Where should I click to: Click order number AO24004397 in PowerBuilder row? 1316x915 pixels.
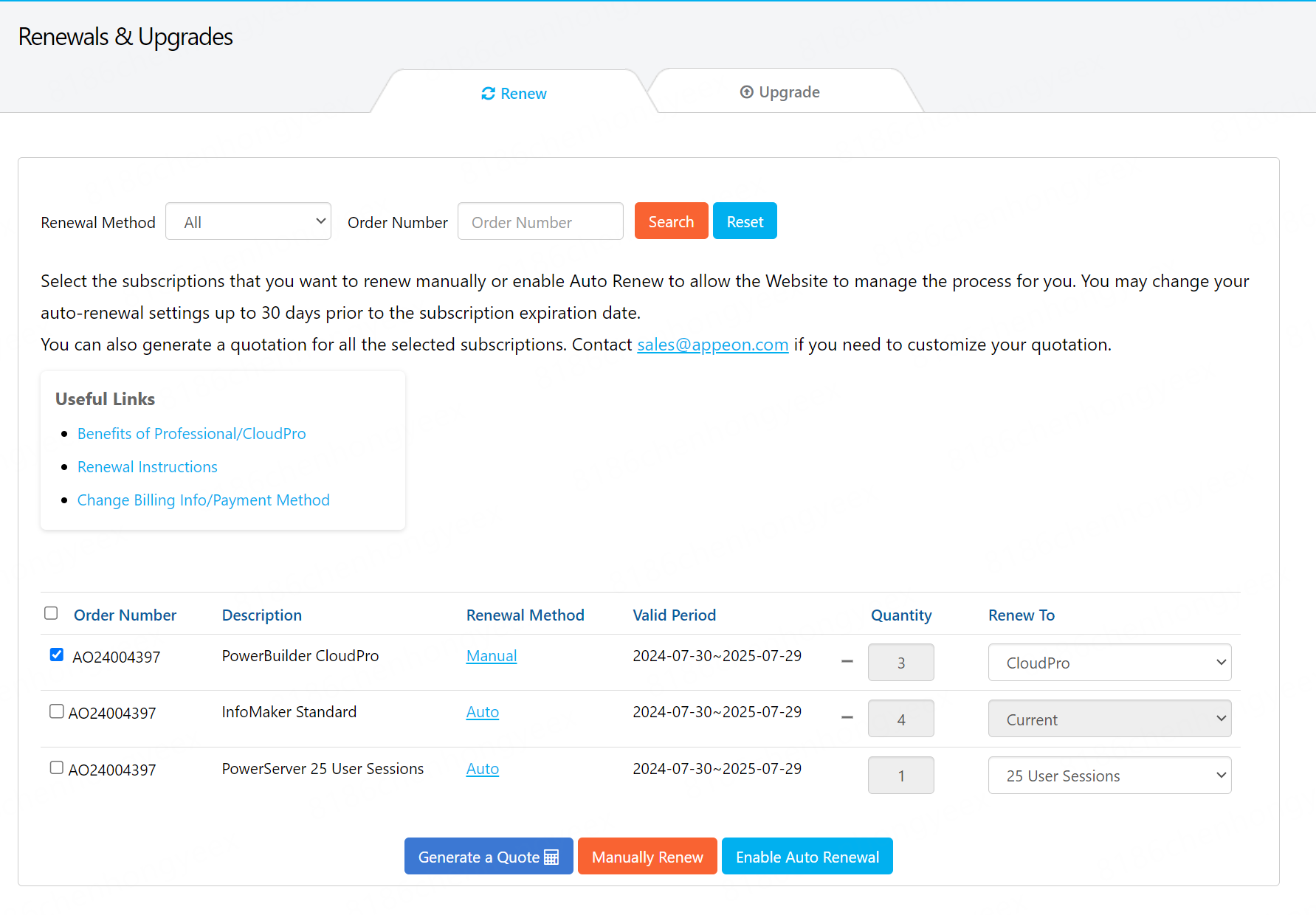(x=117, y=657)
